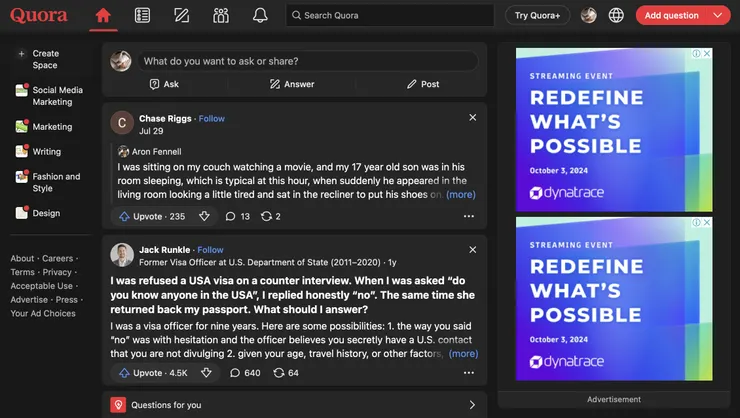Click the Try Quora+ button
This screenshot has width=740, height=418.
pyautogui.click(x=537, y=16)
